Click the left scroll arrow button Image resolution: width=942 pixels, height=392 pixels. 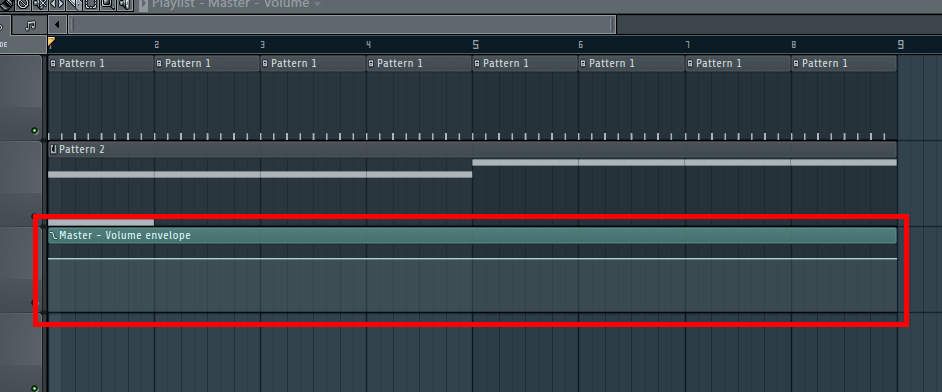(57, 25)
